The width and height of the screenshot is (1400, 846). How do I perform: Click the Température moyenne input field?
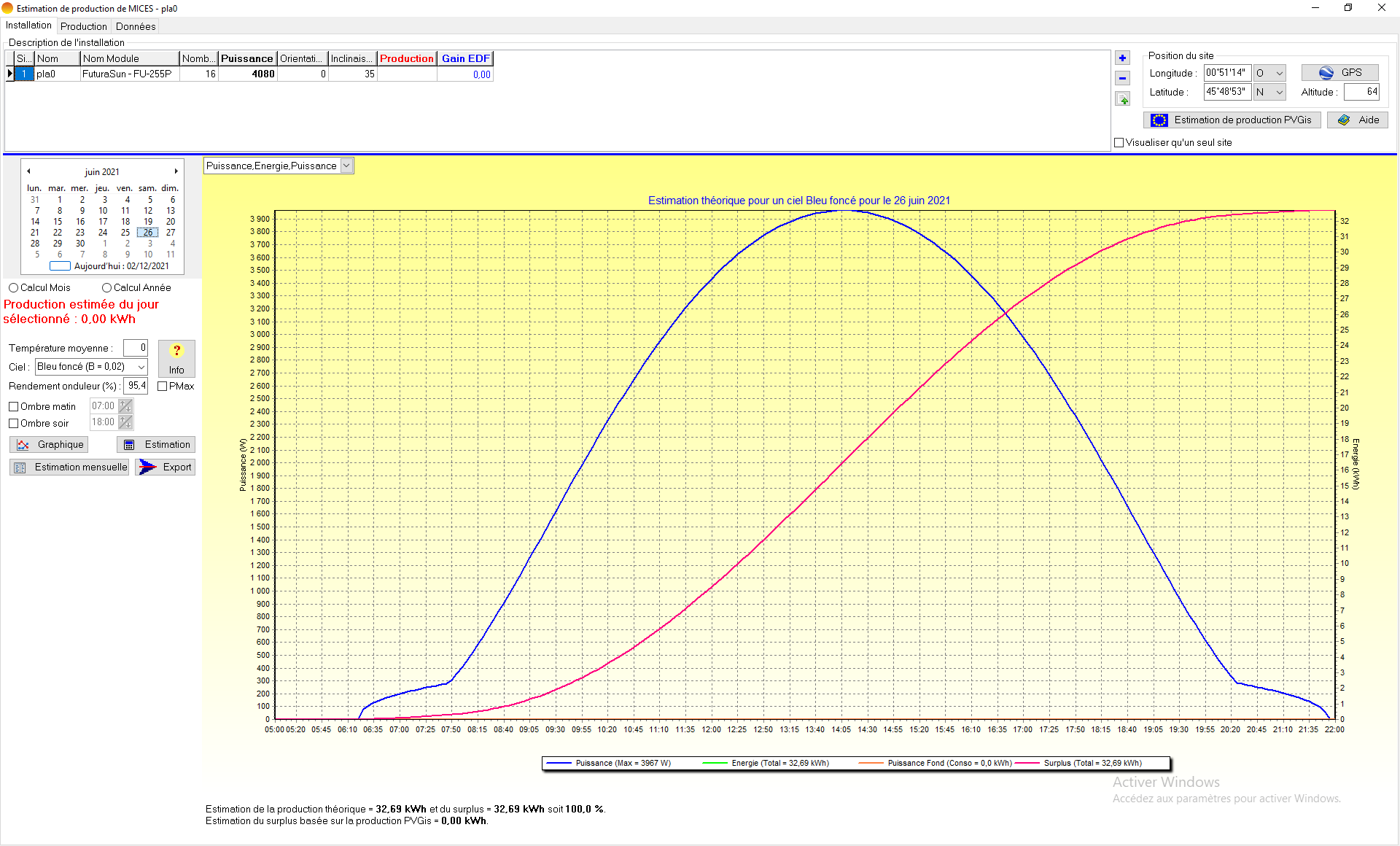(x=136, y=348)
